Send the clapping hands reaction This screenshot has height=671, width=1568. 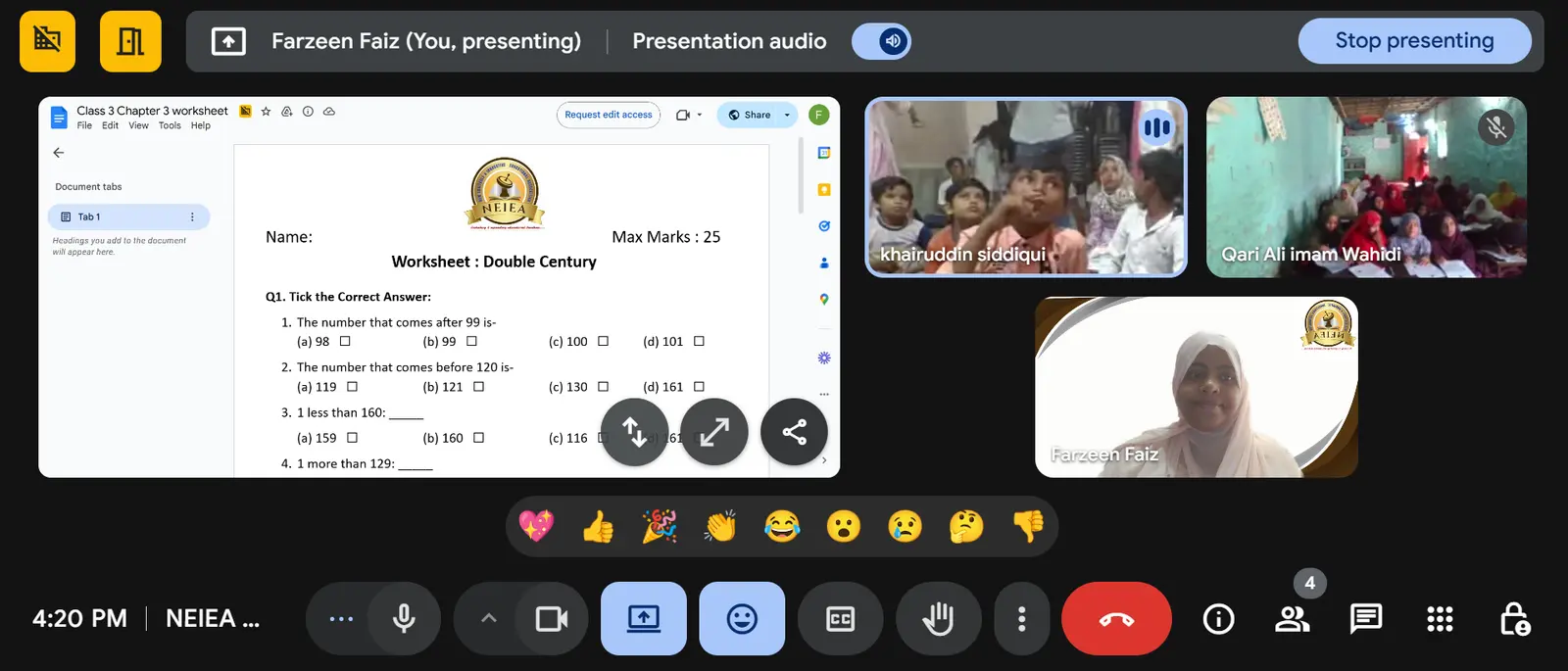click(720, 527)
